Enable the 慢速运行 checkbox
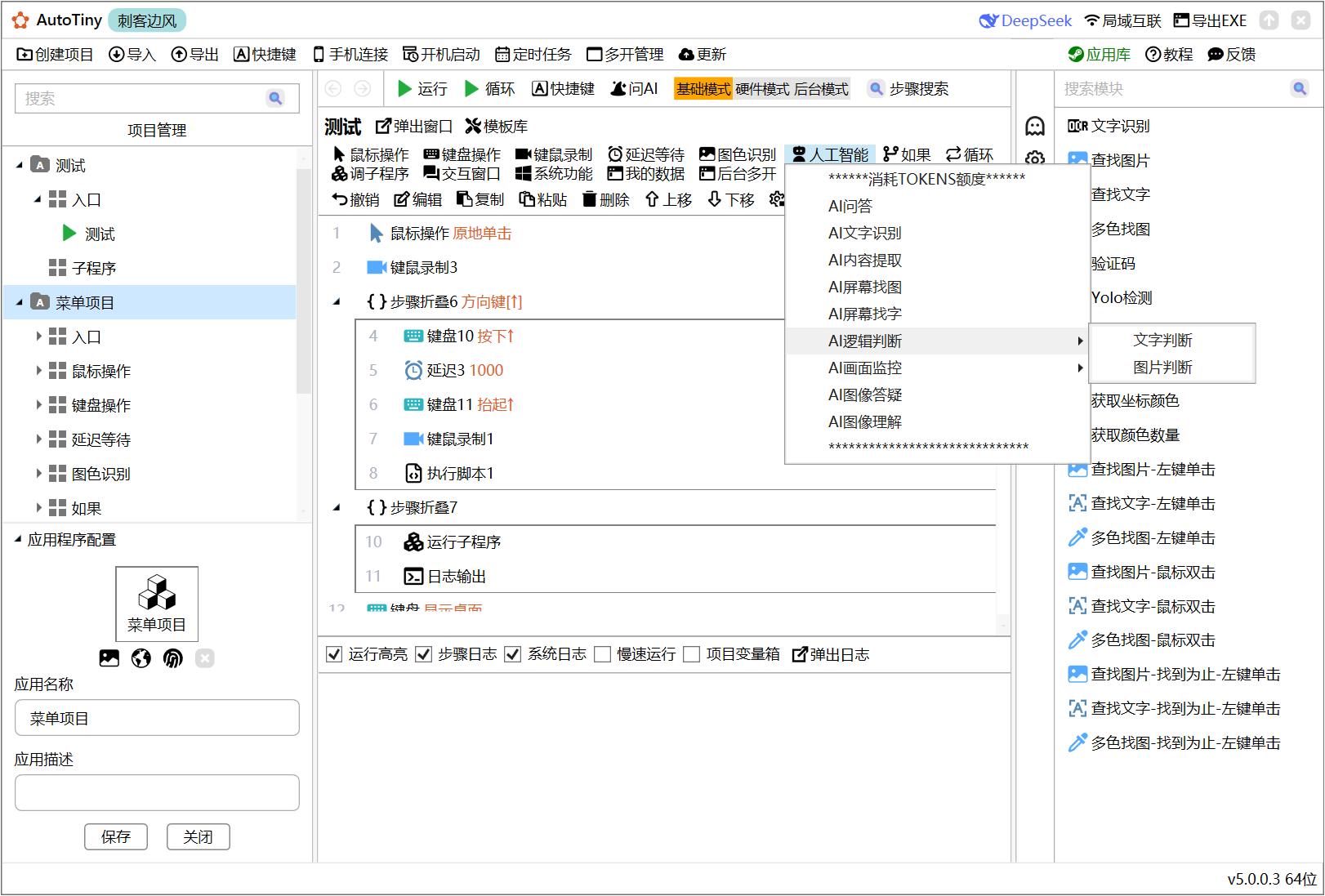Viewport: 1325px width, 896px height. point(603,654)
